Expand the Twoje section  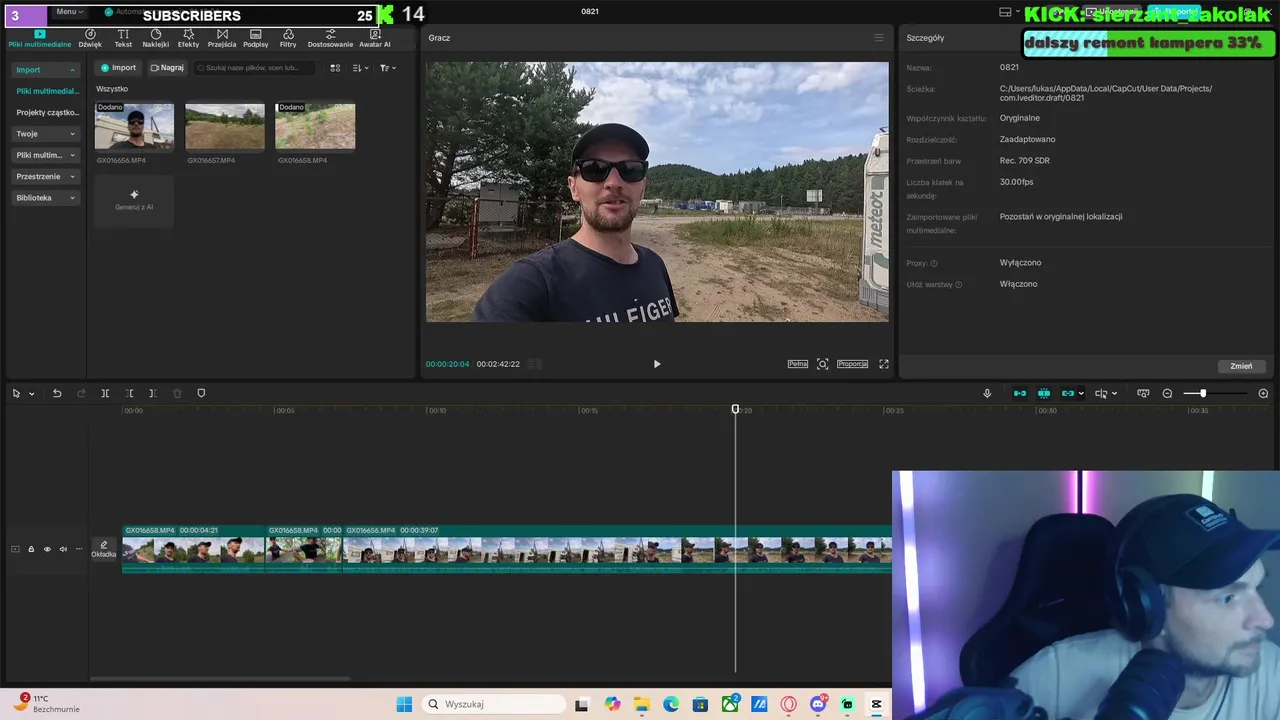[45, 134]
